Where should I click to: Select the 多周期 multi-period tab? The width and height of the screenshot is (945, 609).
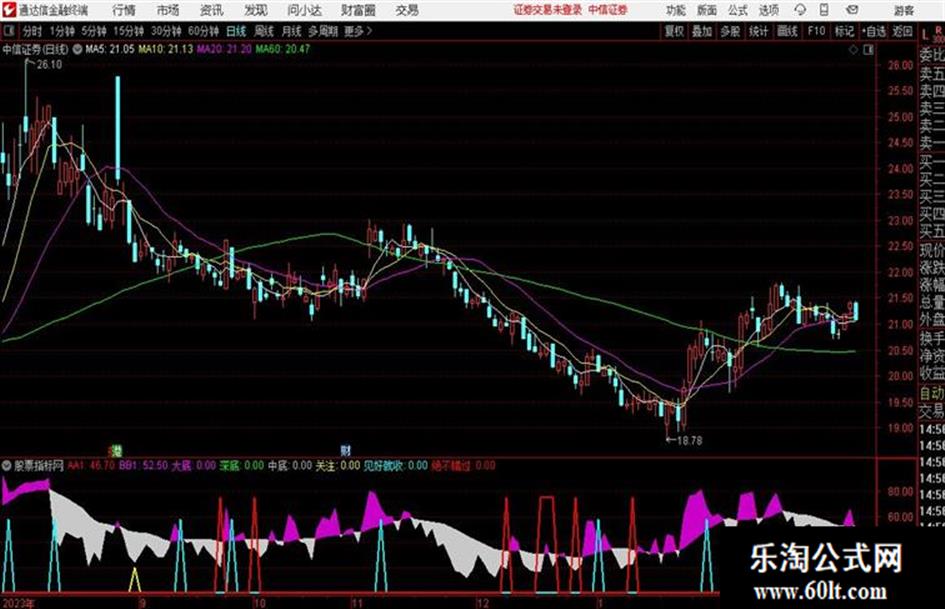(323, 31)
